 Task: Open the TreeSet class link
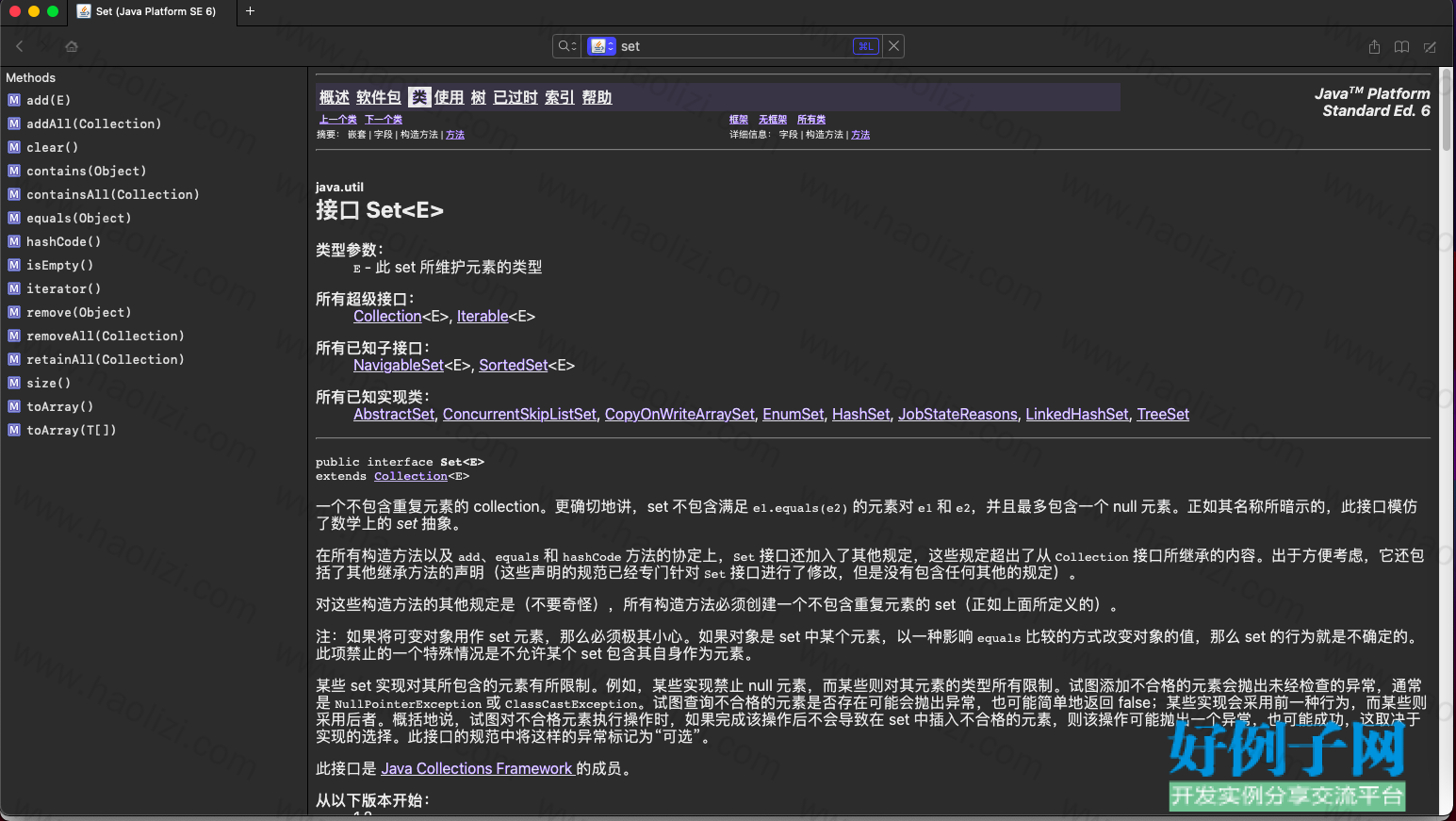[1163, 415]
